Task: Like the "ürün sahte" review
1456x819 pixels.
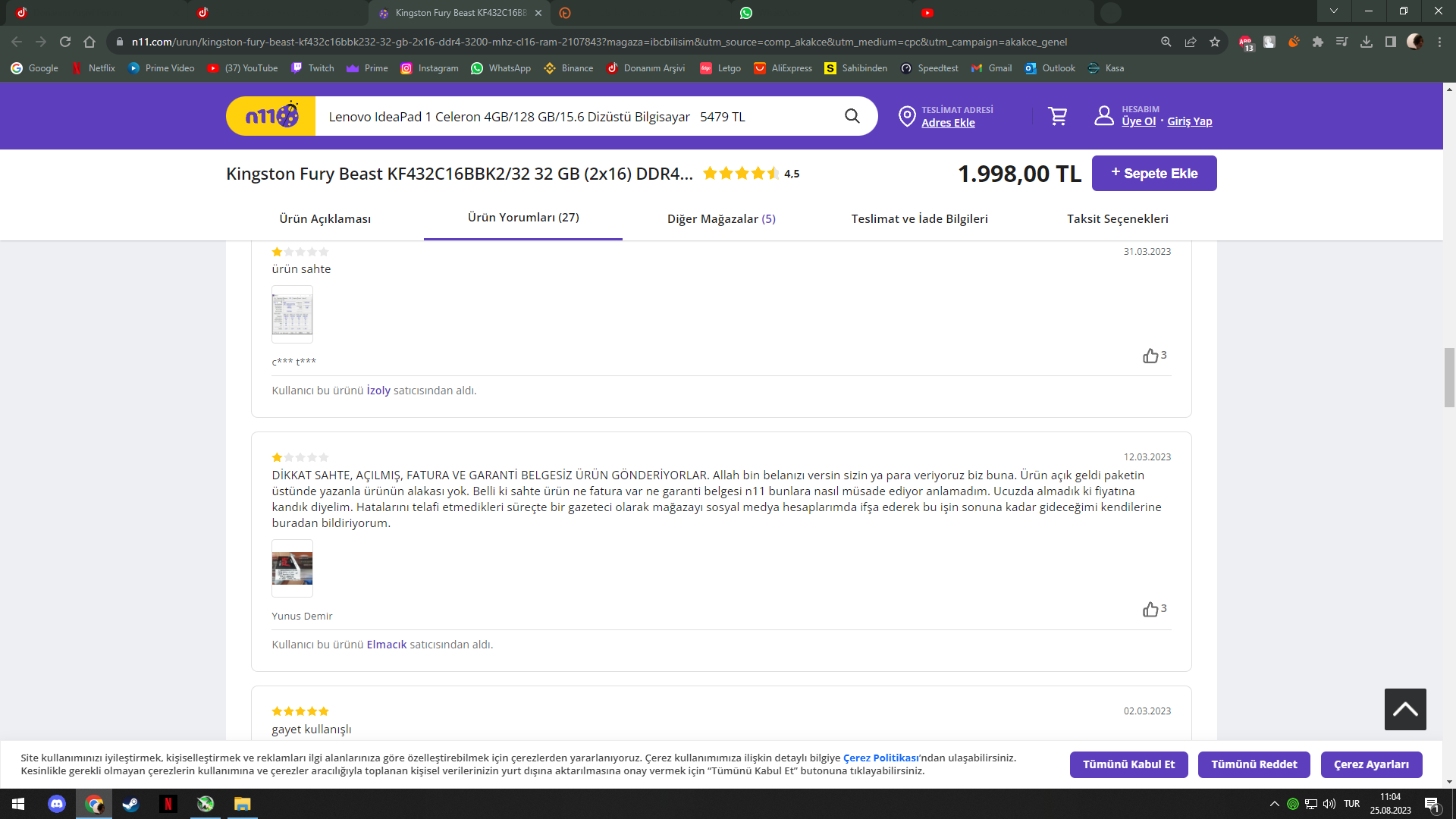Action: click(1151, 356)
